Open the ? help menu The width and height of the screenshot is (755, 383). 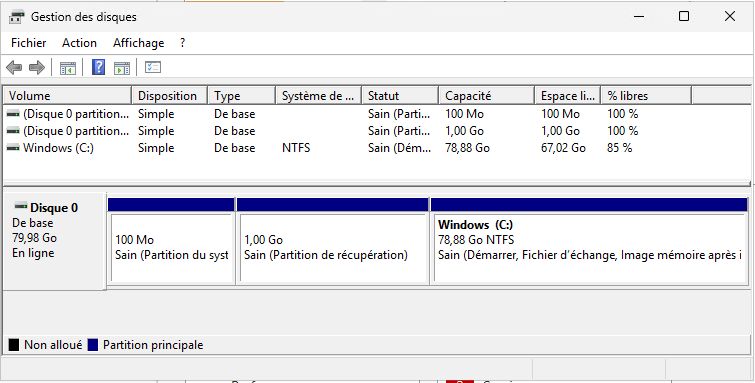(182, 43)
